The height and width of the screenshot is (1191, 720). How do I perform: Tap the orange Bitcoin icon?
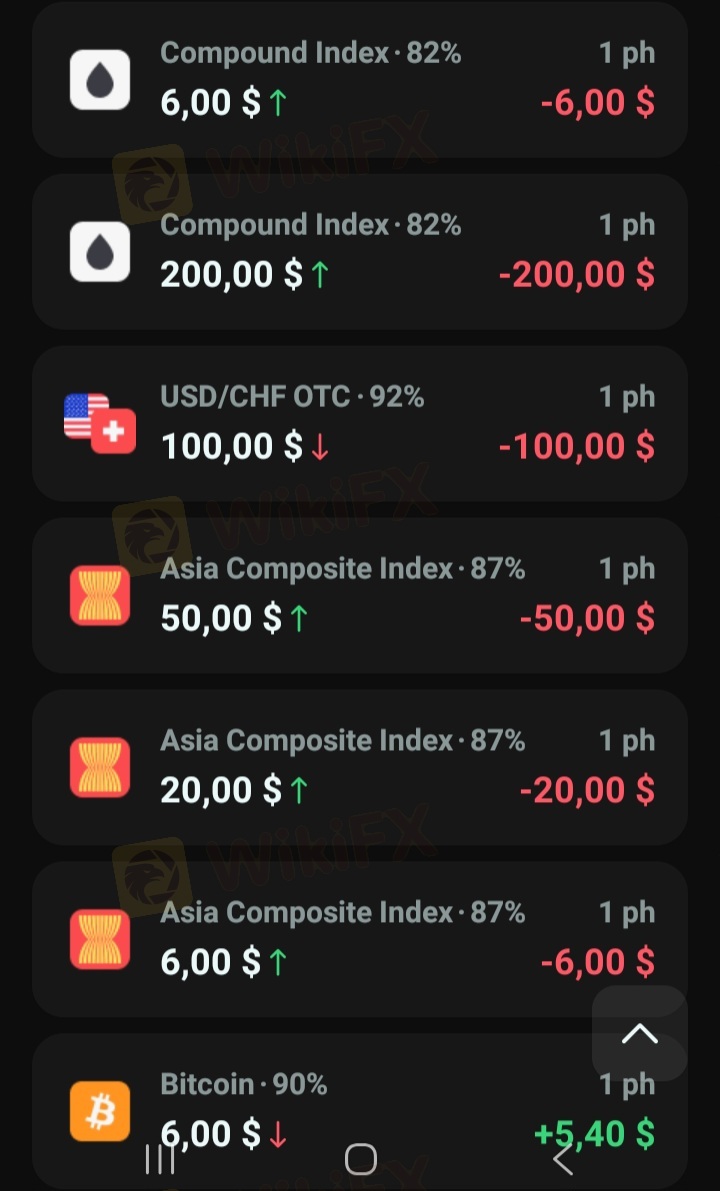coord(100,1111)
